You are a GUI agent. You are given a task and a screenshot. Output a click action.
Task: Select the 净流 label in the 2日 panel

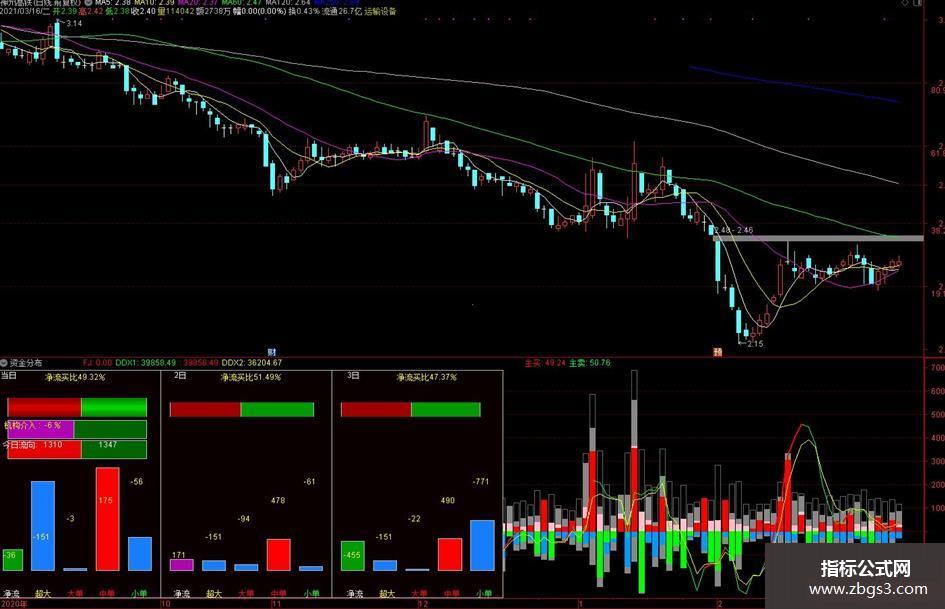(181, 593)
